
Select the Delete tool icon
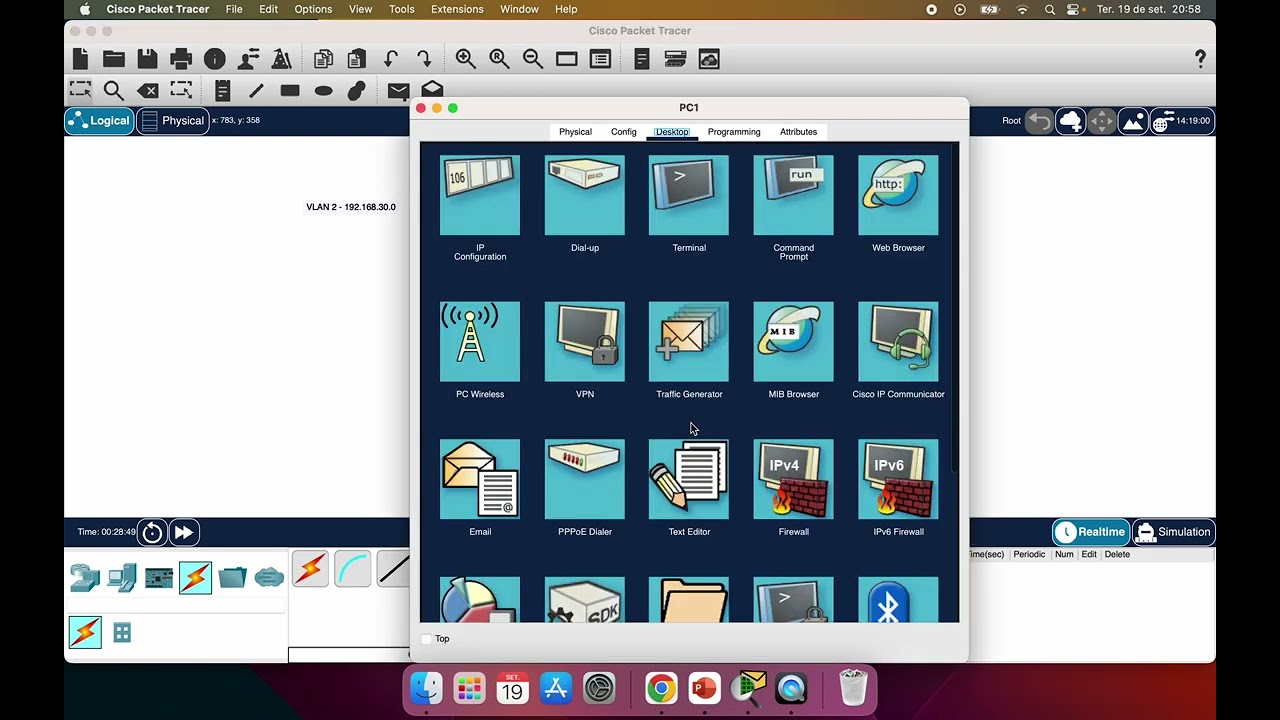pyautogui.click(x=148, y=91)
